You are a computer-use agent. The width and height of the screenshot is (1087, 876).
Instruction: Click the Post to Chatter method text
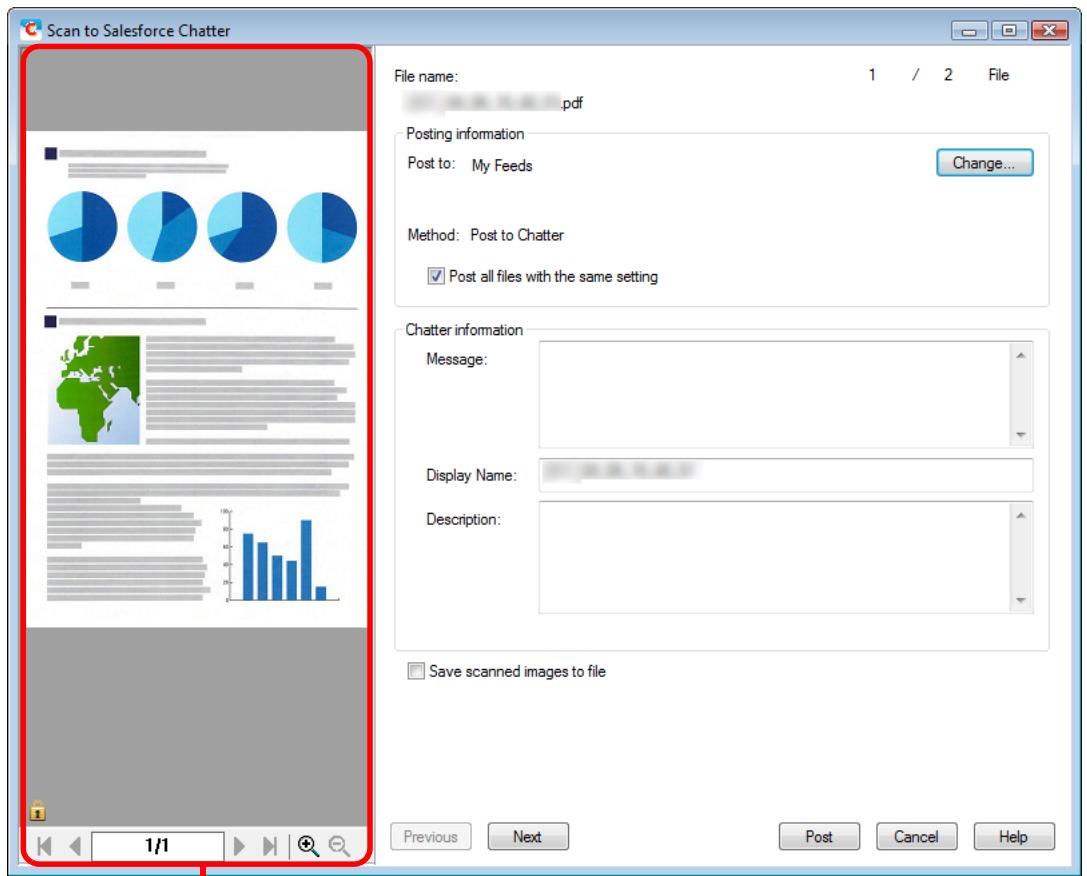(x=517, y=235)
